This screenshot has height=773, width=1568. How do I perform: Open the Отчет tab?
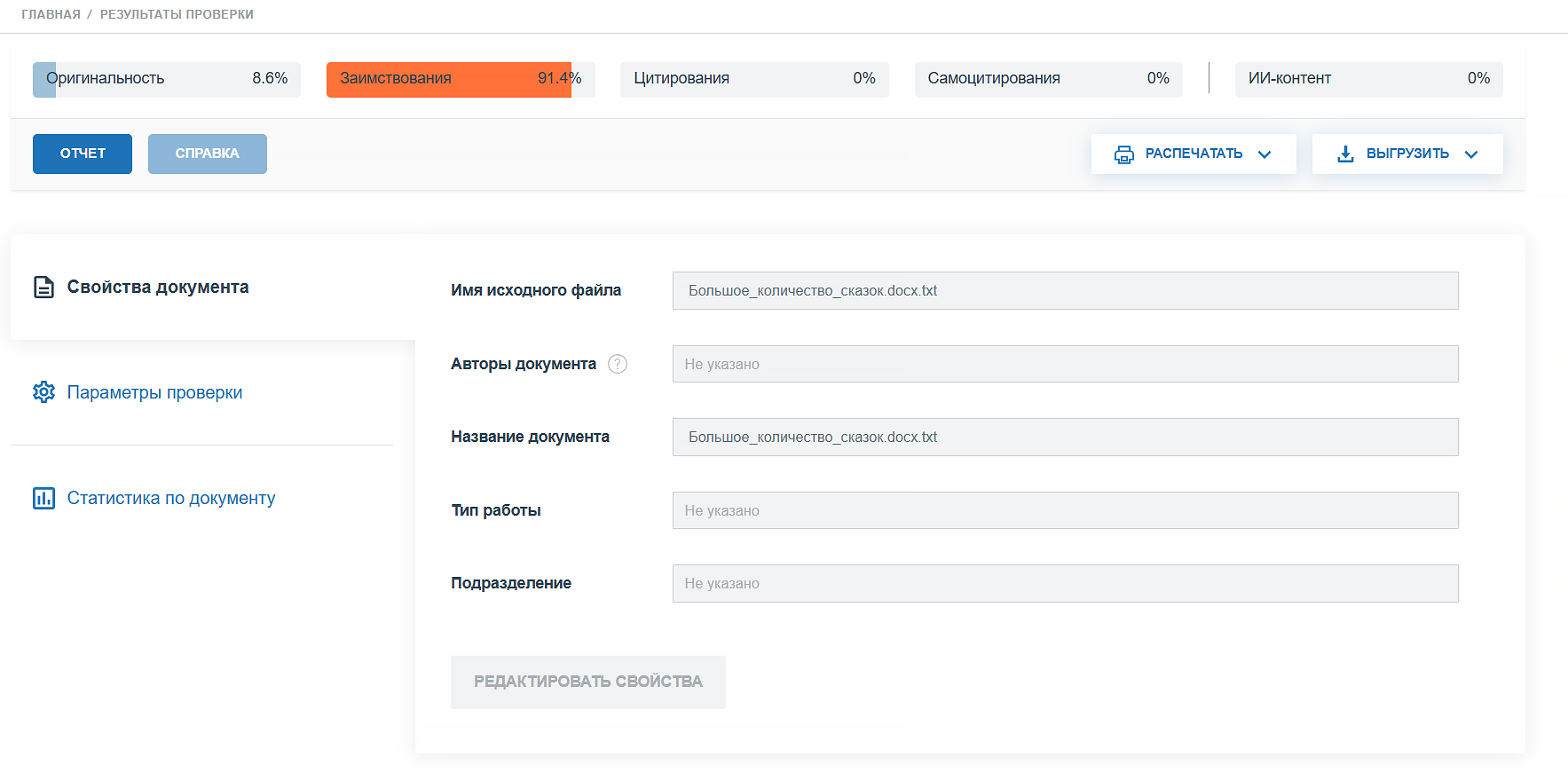pyautogui.click(x=83, y=154)
